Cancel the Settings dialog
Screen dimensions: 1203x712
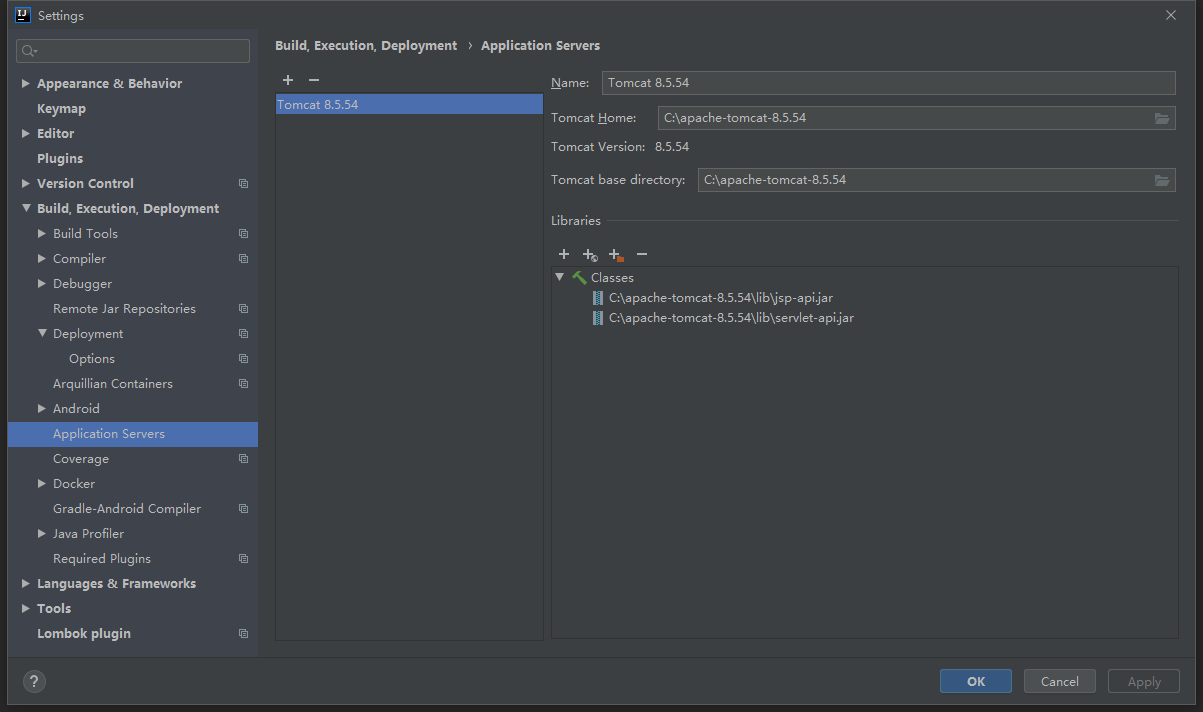[1060, 681]
